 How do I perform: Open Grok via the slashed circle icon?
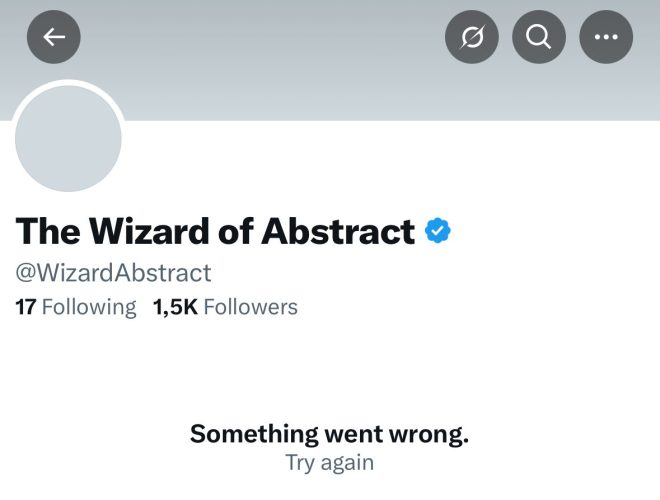pyautogui.click(x=472, y=37)
